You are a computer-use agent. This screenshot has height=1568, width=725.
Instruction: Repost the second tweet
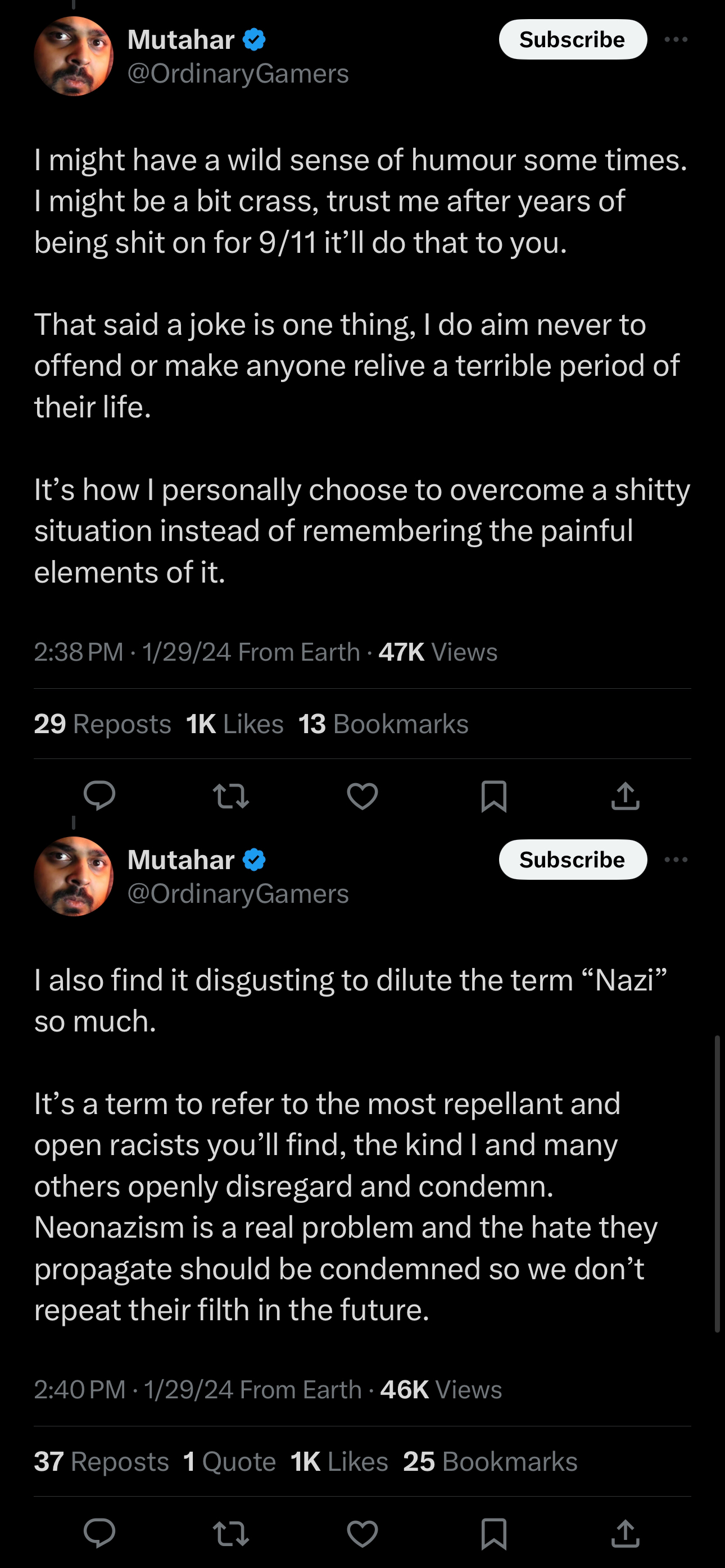(231, 1534)
